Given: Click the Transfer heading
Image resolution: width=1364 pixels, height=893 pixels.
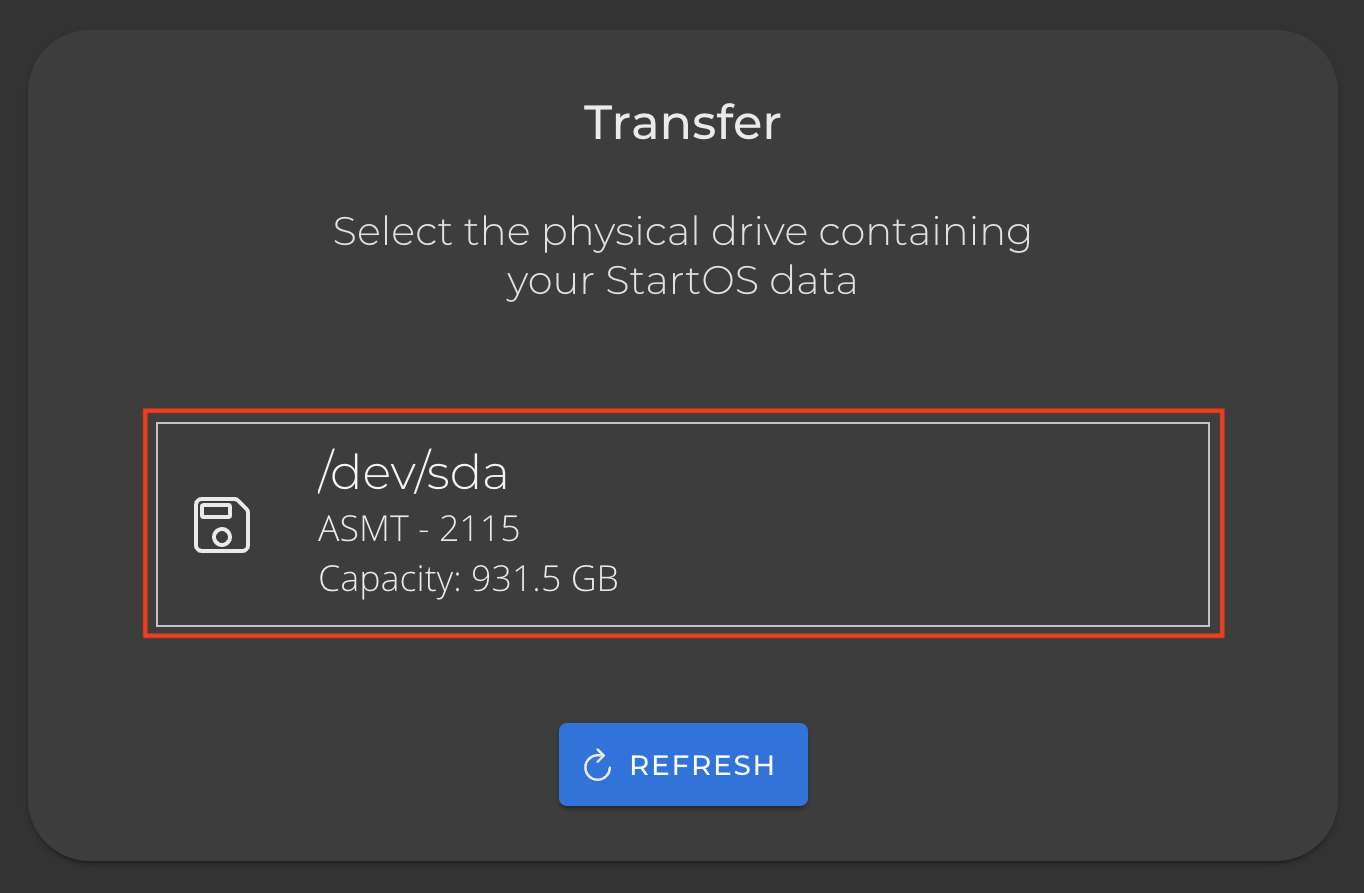Looking at the screenshot, I should pos(682,122).
